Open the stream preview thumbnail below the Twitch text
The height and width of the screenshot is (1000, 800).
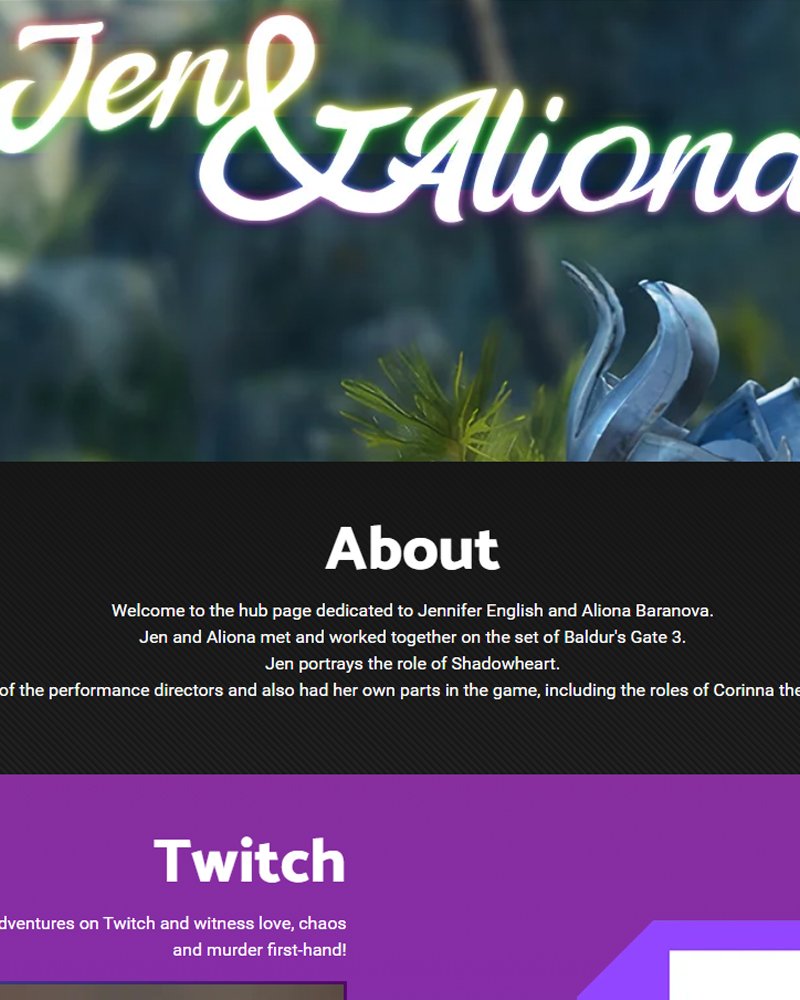pos(172,991)
